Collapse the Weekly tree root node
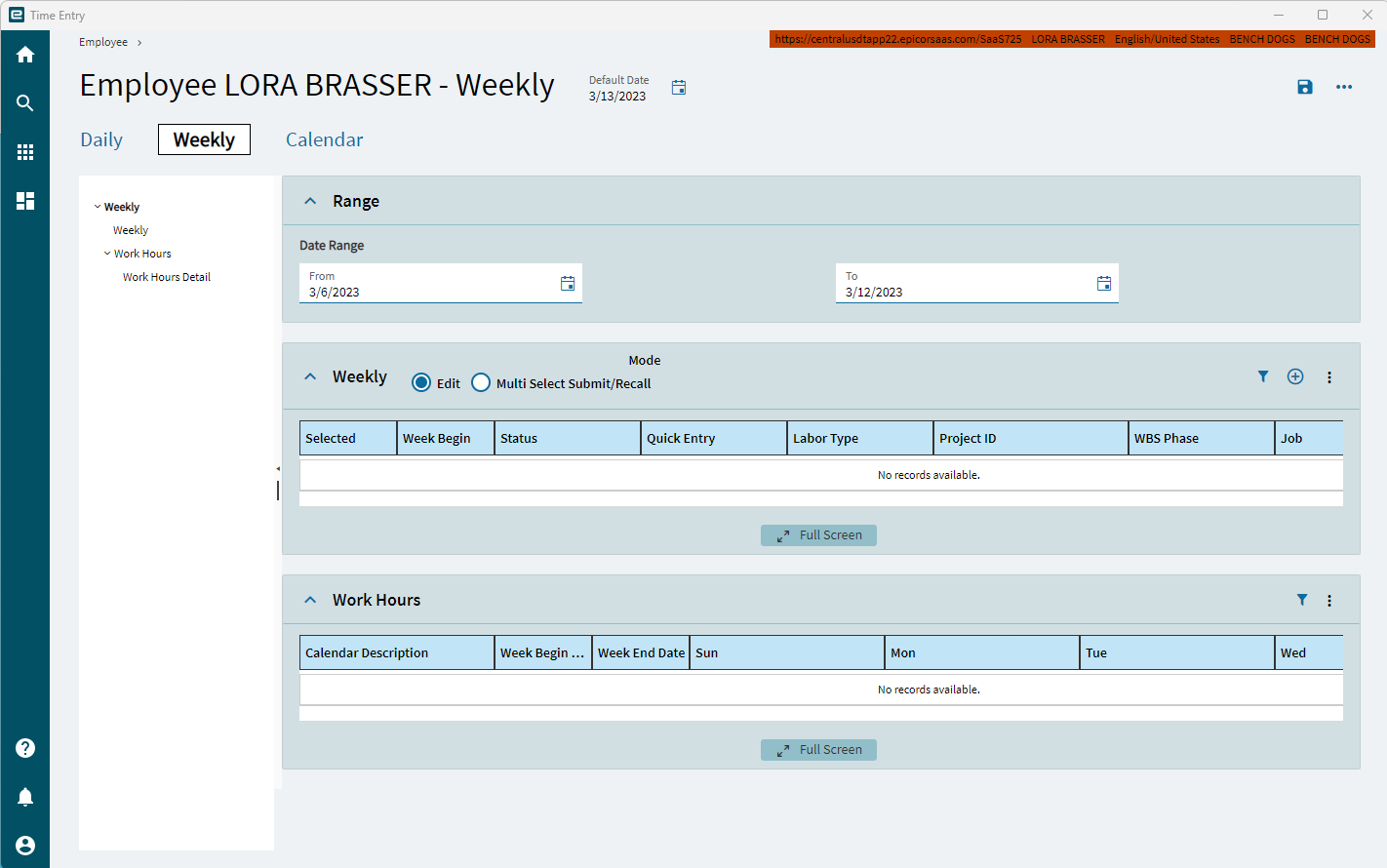 tap(98, 207)
